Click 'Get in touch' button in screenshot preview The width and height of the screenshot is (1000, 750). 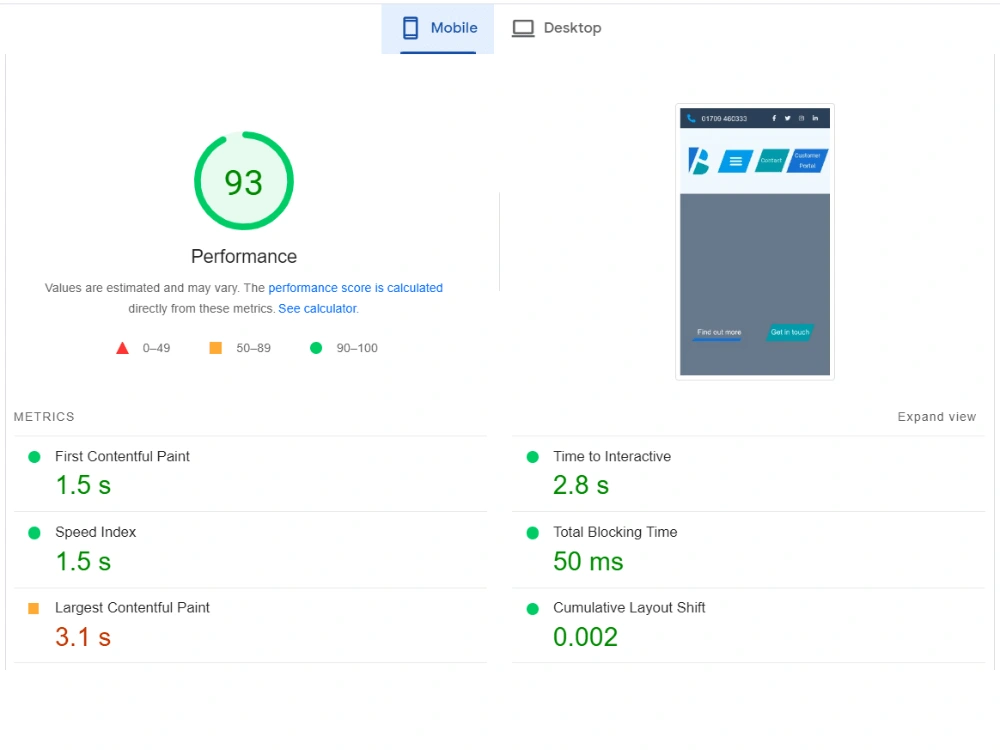[790, 332]
